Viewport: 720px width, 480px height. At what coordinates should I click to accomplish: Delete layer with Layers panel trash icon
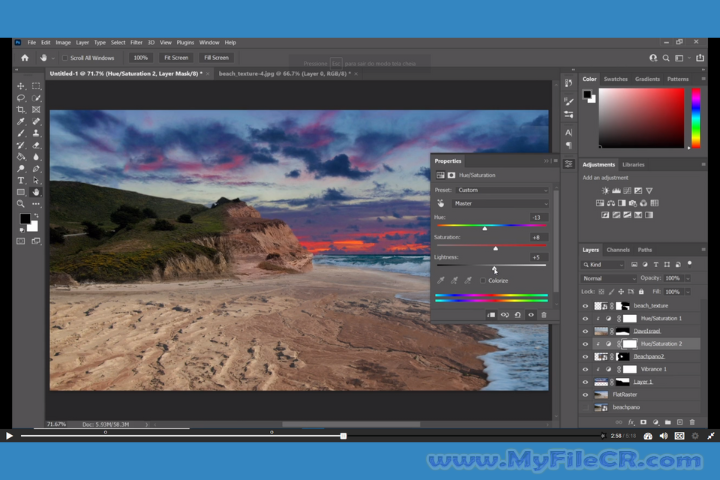(x=692, y=422)
